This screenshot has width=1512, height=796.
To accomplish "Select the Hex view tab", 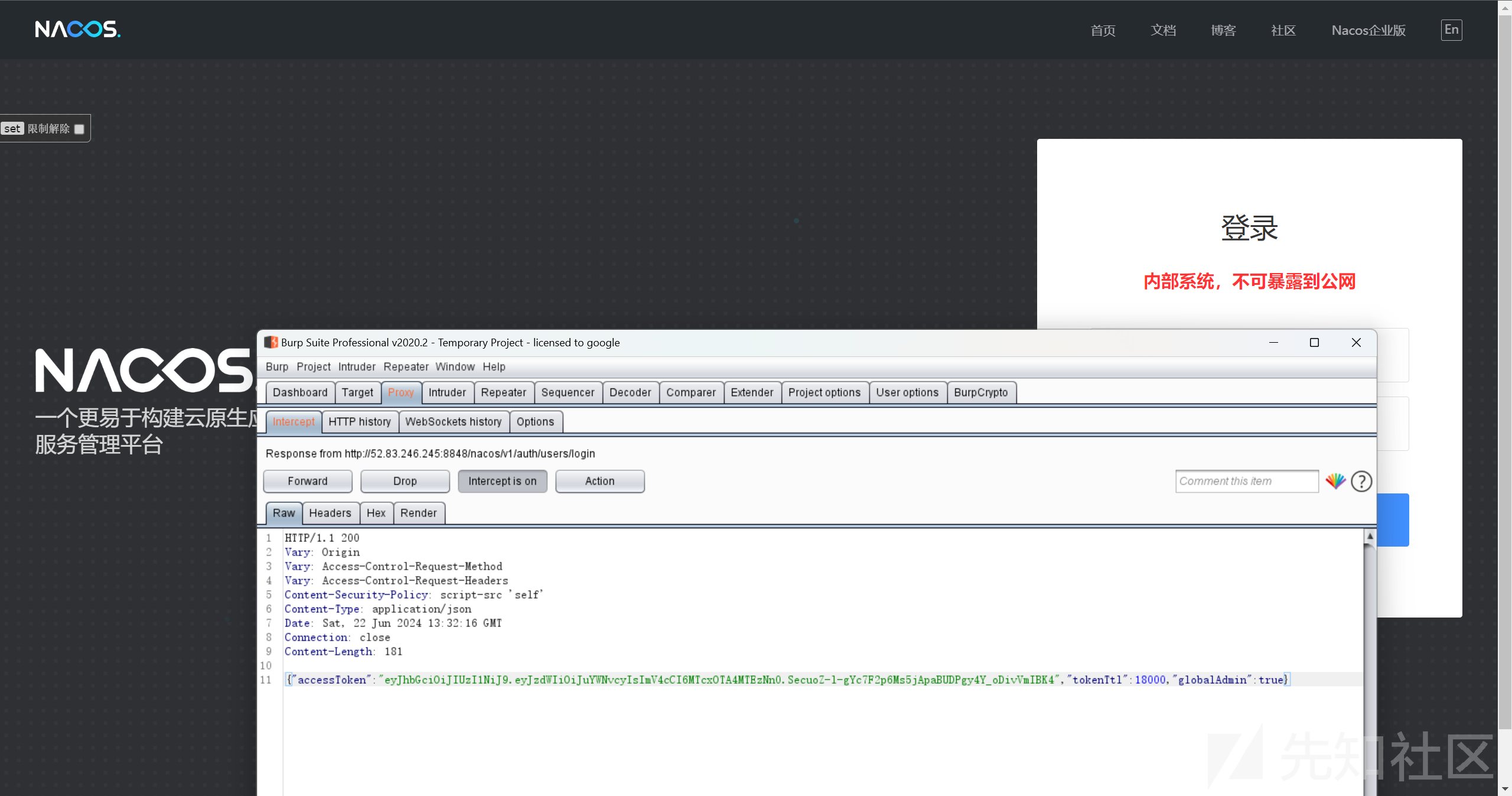I will tap(376, 513).
